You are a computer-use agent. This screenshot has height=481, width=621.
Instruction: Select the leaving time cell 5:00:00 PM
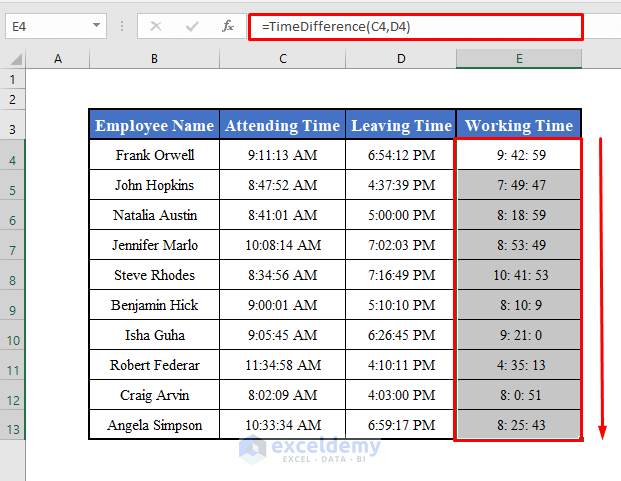[x=401, y=215]
